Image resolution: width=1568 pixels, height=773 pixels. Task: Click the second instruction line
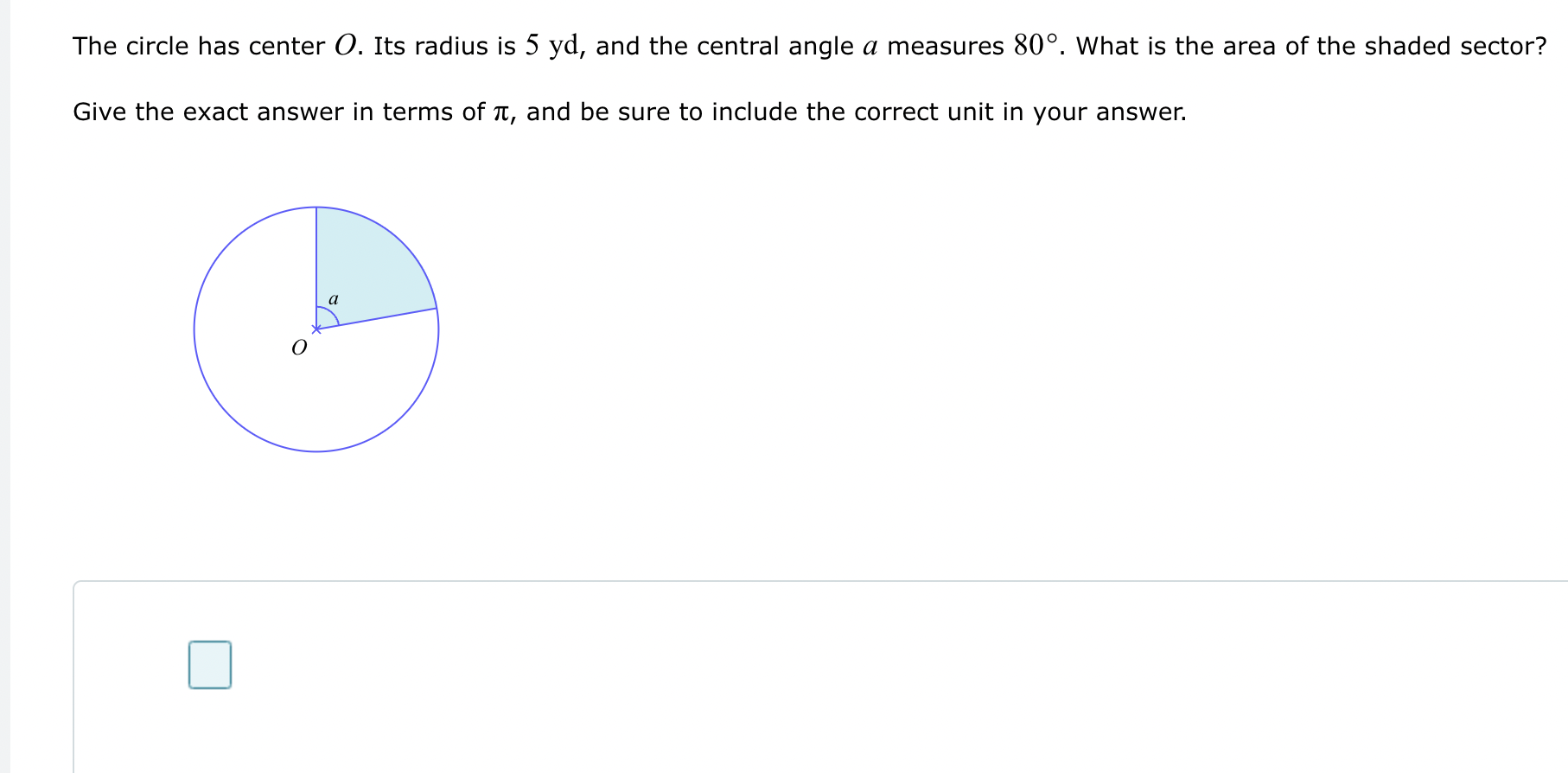click(x=629, y=112)
